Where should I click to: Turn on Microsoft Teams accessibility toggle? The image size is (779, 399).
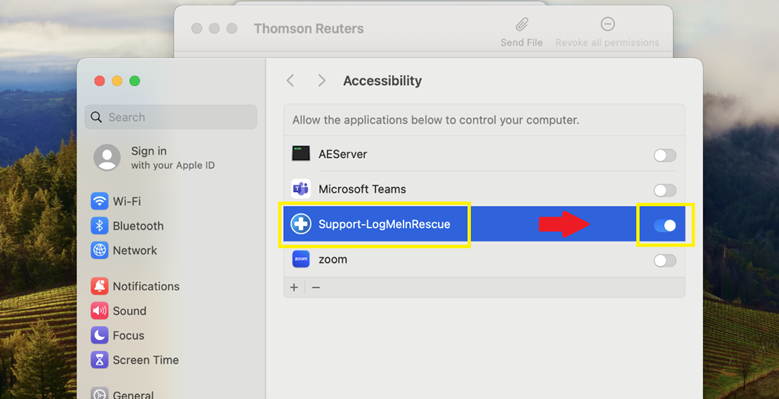tap(665, 190)
